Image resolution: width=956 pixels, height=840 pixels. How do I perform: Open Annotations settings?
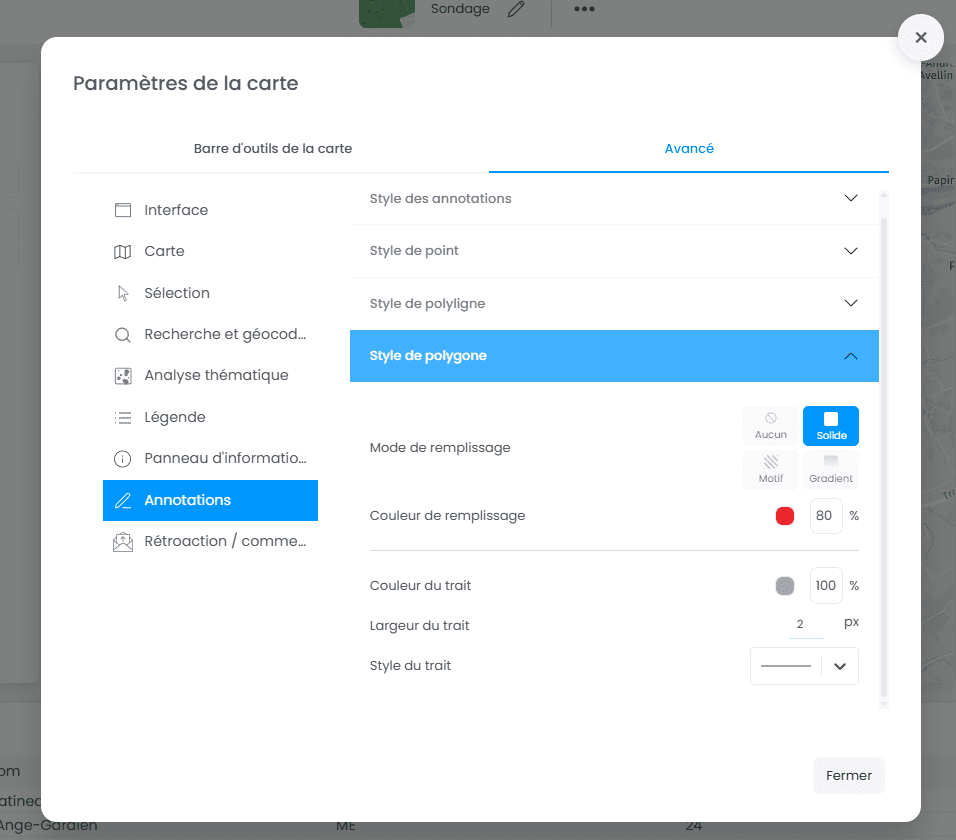point(210,500)
